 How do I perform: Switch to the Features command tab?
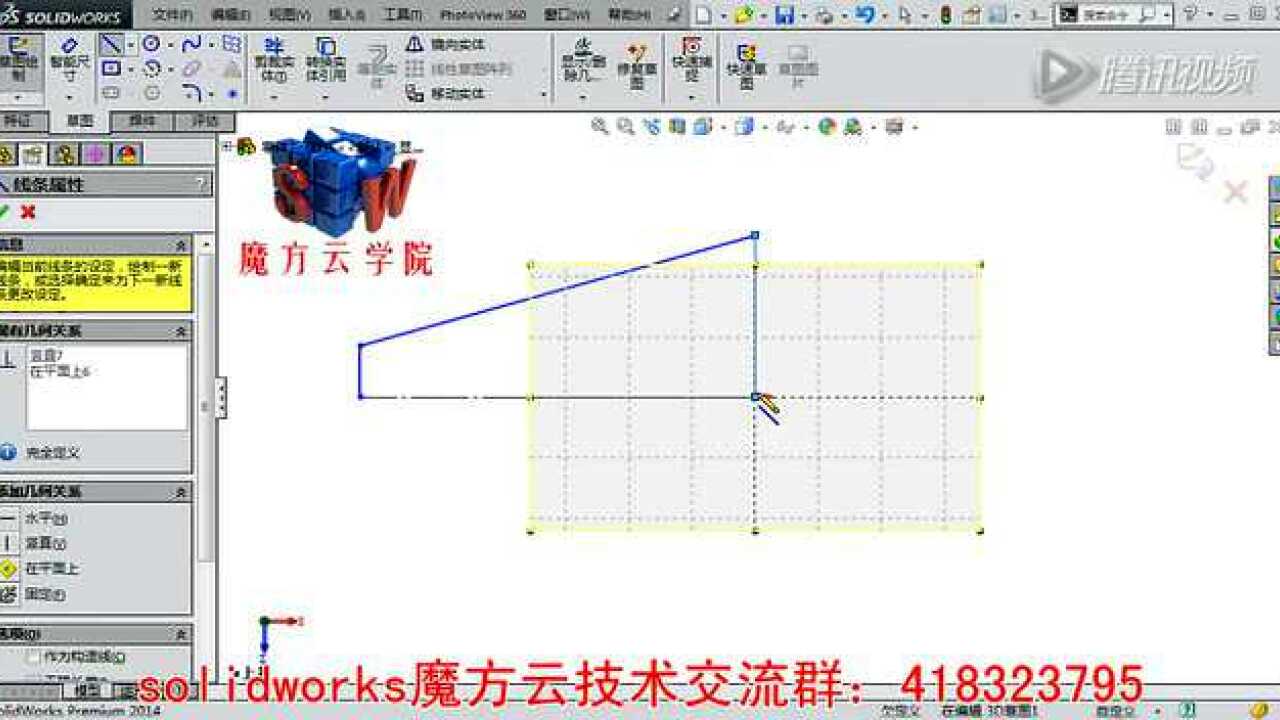point(20,121)
